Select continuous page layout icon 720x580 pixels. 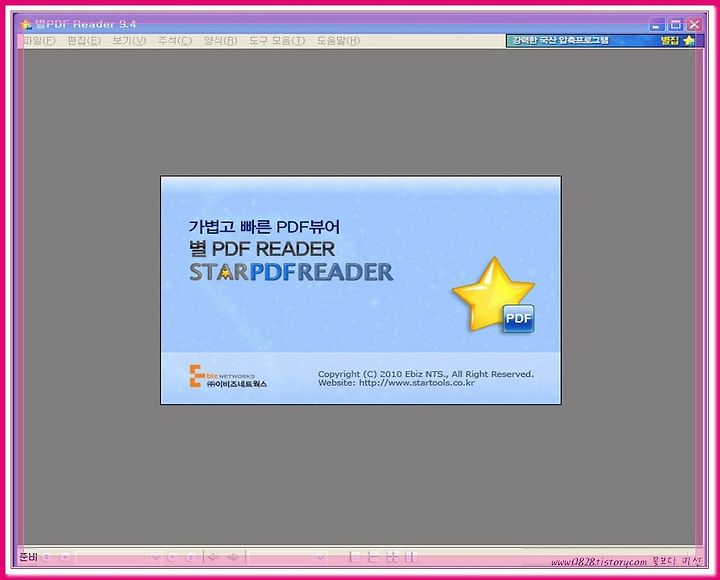coord(373,557)
